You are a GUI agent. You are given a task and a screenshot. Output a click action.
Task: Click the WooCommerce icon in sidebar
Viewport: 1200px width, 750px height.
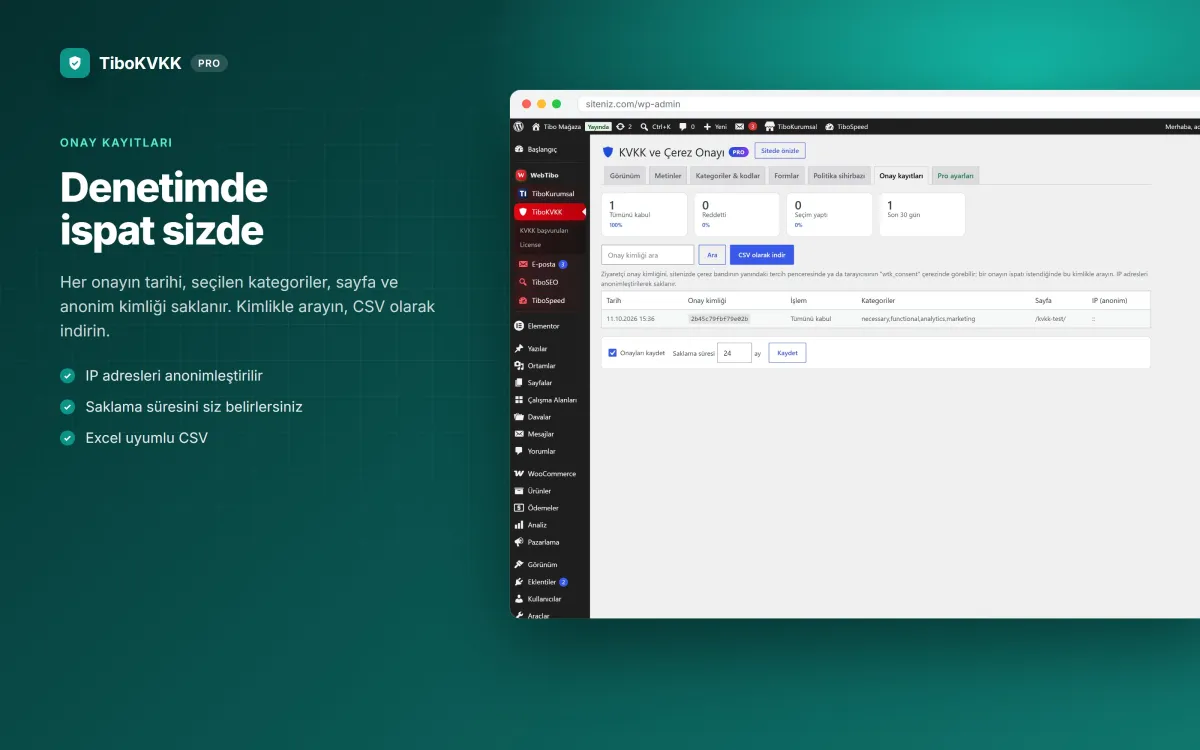click(x=518, y=474)
